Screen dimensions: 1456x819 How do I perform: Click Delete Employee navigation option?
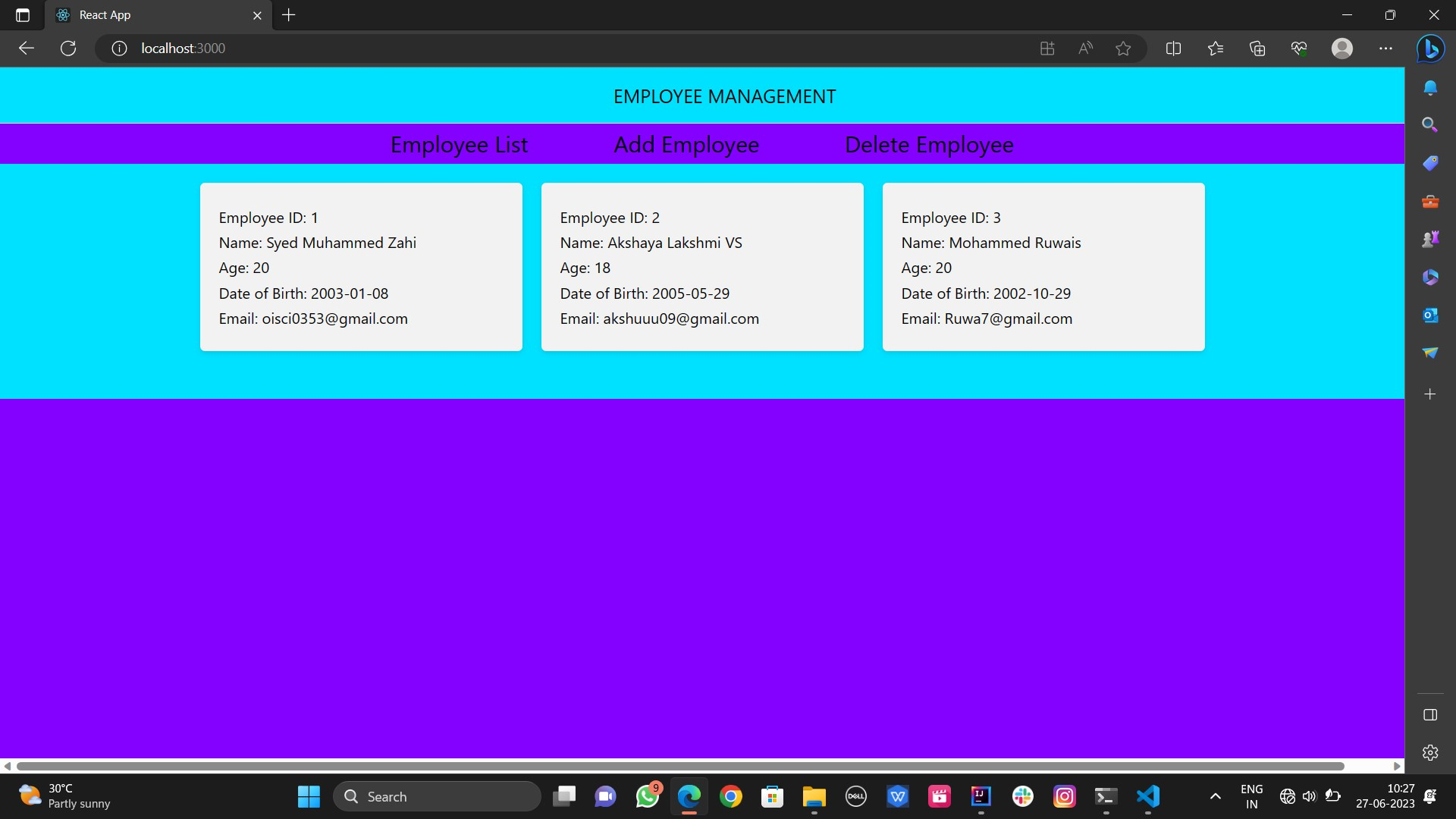[929, 144]
